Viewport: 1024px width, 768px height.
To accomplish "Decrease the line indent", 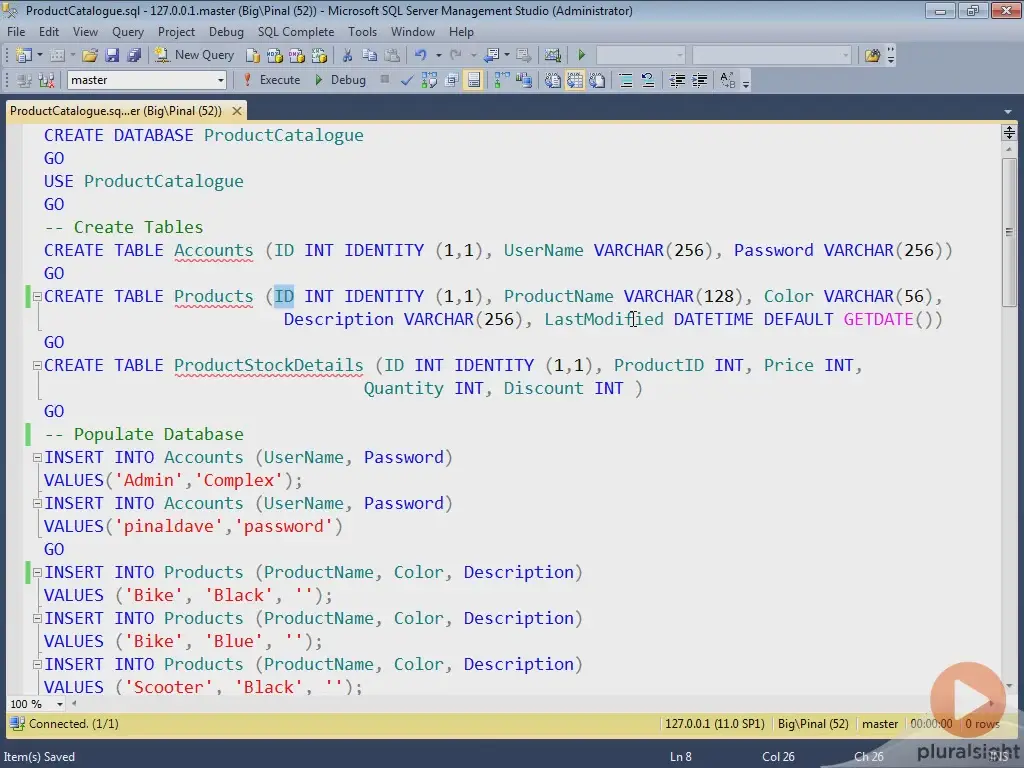I will [x=677, y=80].
